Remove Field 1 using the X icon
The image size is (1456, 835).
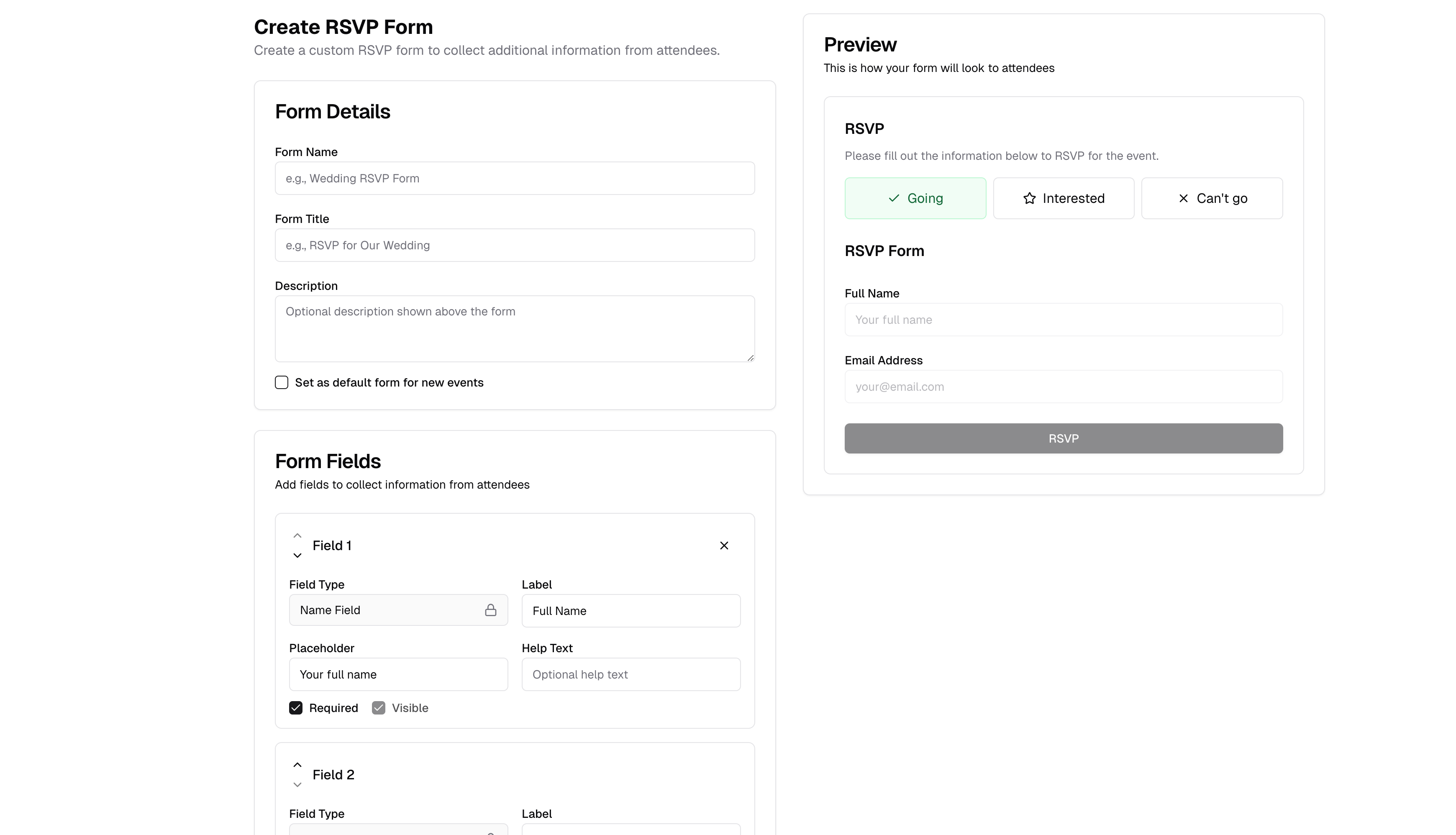tap(724, 546)
